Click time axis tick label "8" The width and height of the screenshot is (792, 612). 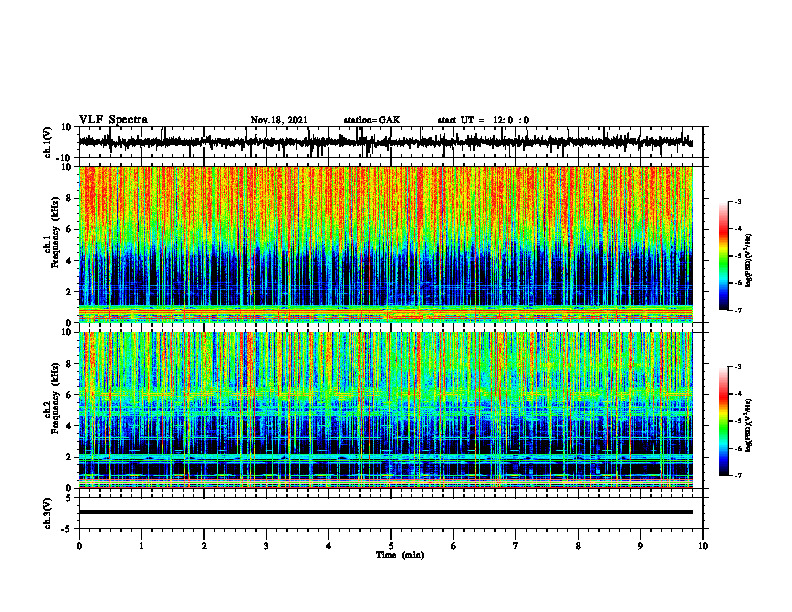pyautogui.click(x=578, y=546)
